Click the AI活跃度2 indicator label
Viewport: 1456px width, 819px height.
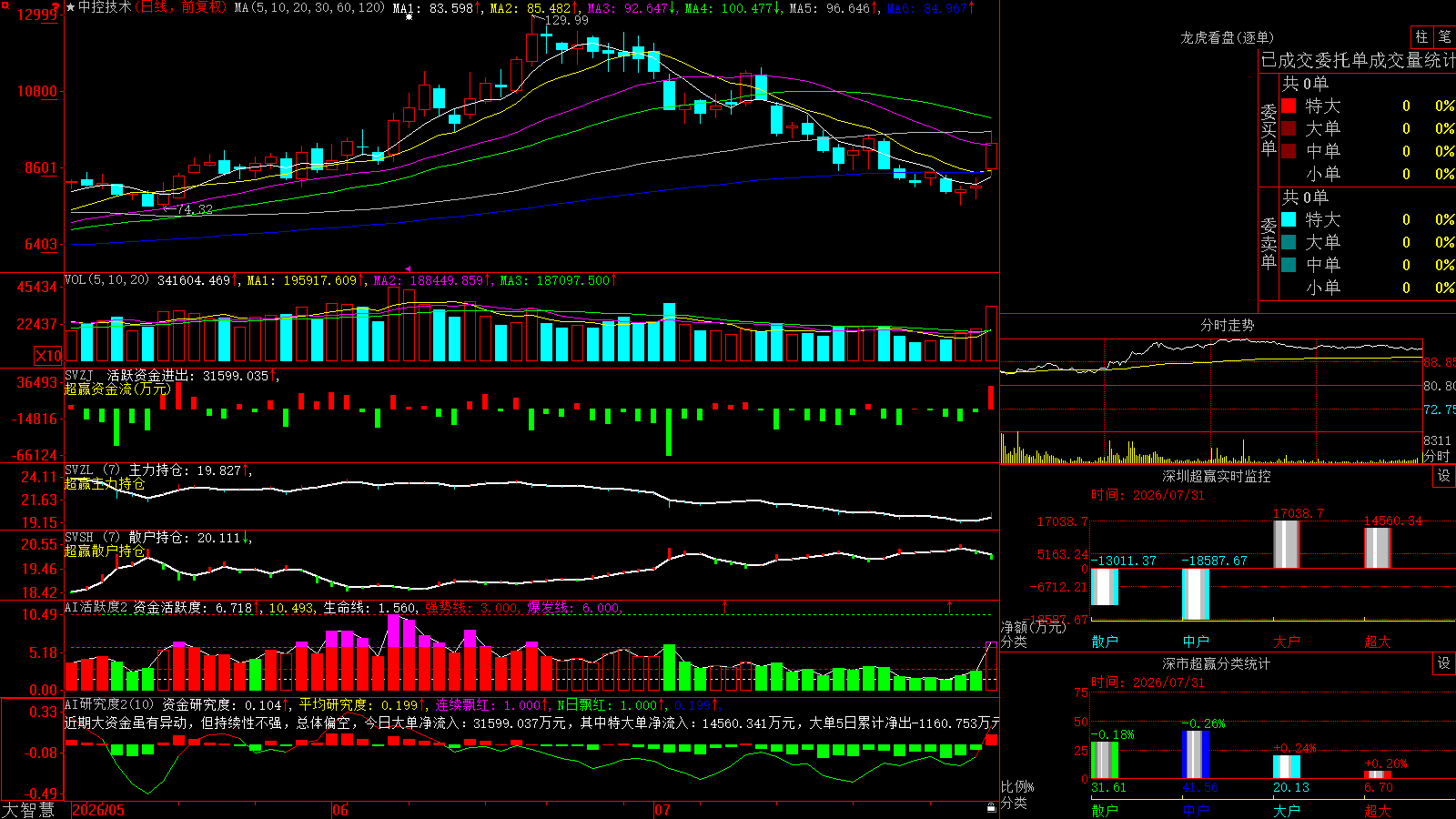(x=96, y=607)
